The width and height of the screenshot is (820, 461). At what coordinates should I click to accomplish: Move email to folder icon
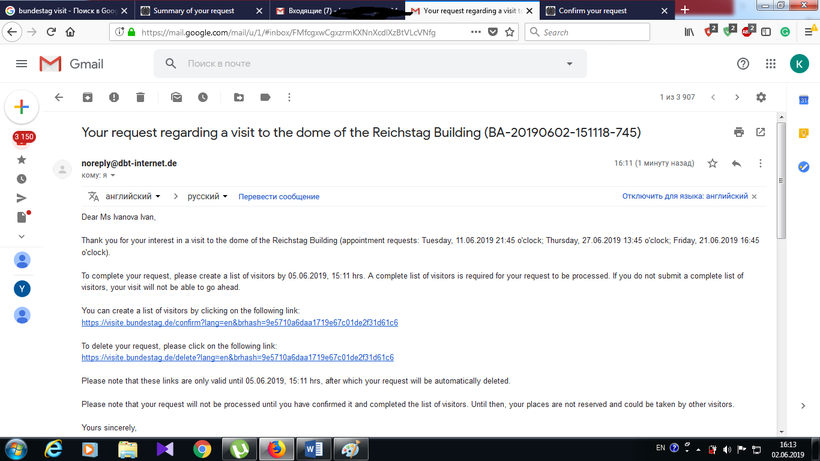tap(239, 97)
